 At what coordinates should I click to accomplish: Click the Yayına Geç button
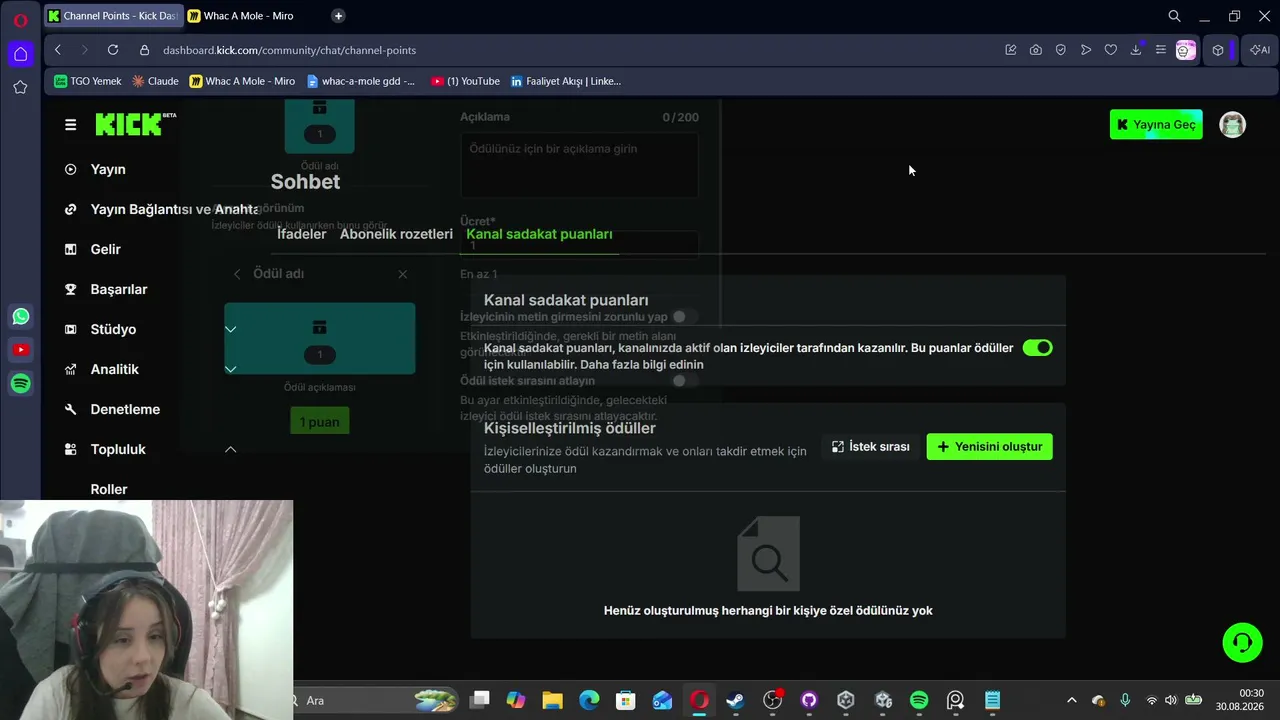coord(1156,124)
